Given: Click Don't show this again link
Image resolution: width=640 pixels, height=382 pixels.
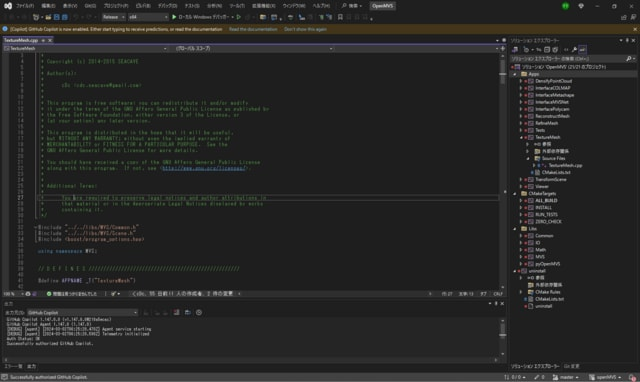Looking at the screenshot, I should coord(305,29).
